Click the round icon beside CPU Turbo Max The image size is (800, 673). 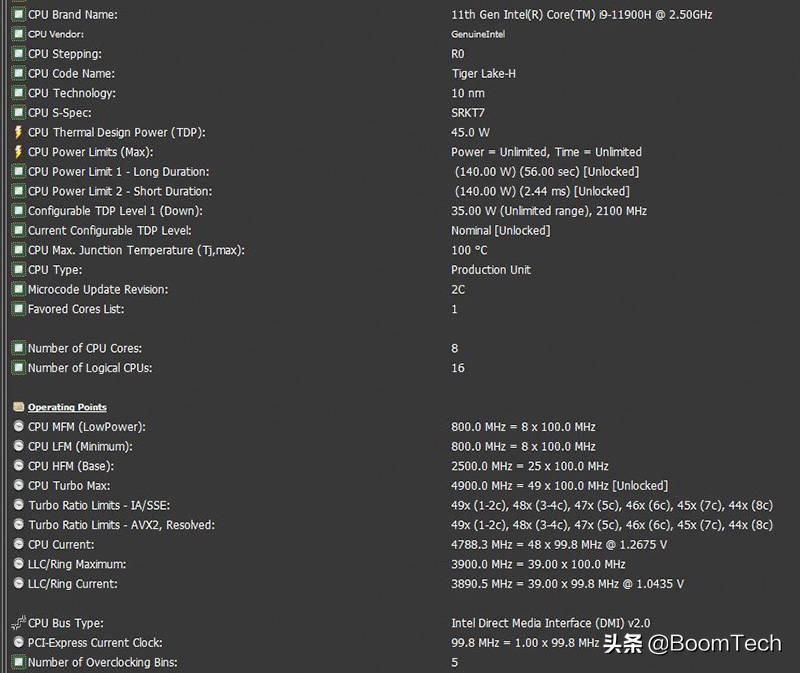(x=18, y=486)
